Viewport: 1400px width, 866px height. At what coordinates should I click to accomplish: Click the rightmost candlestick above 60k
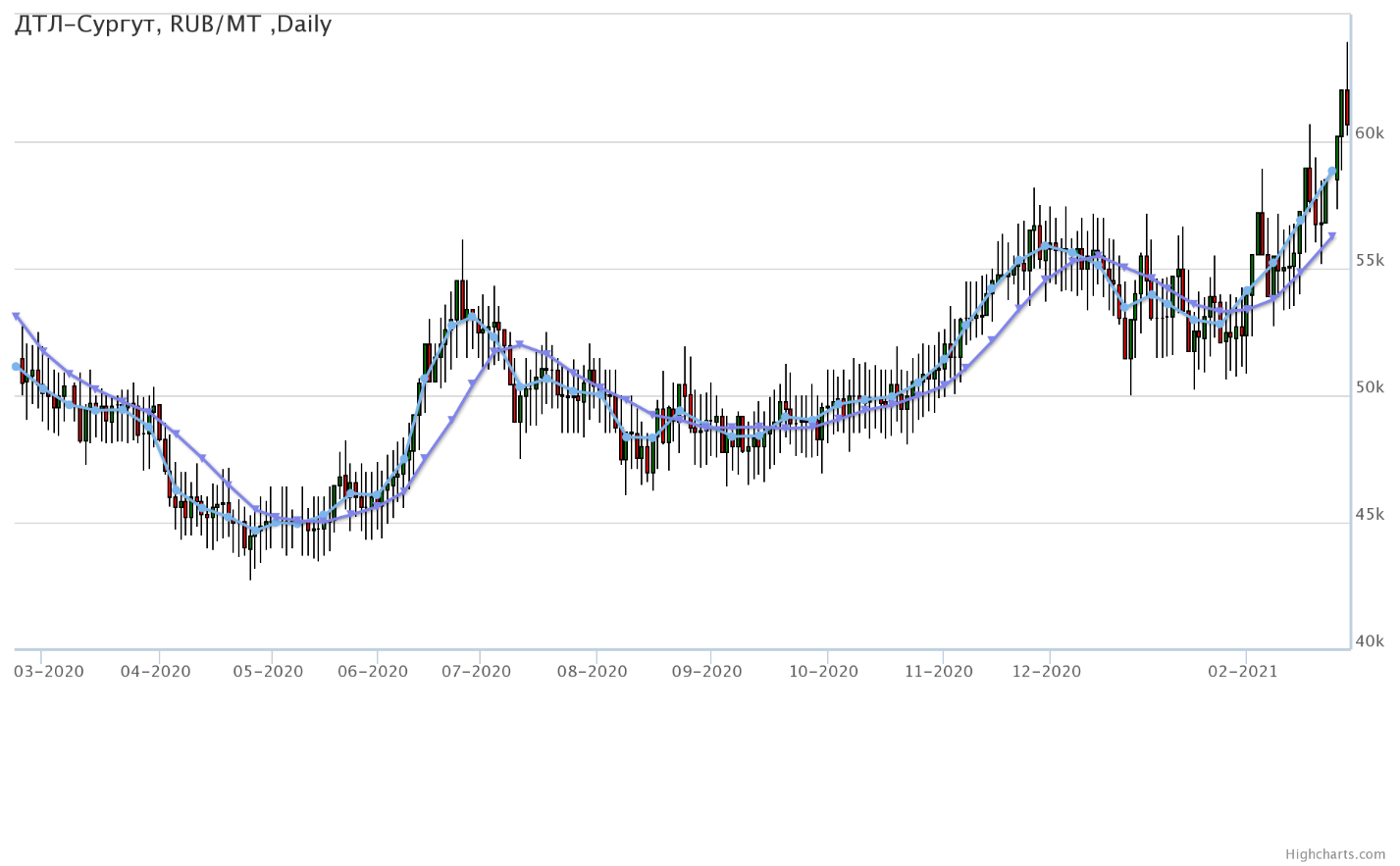tap(1347, 106)
